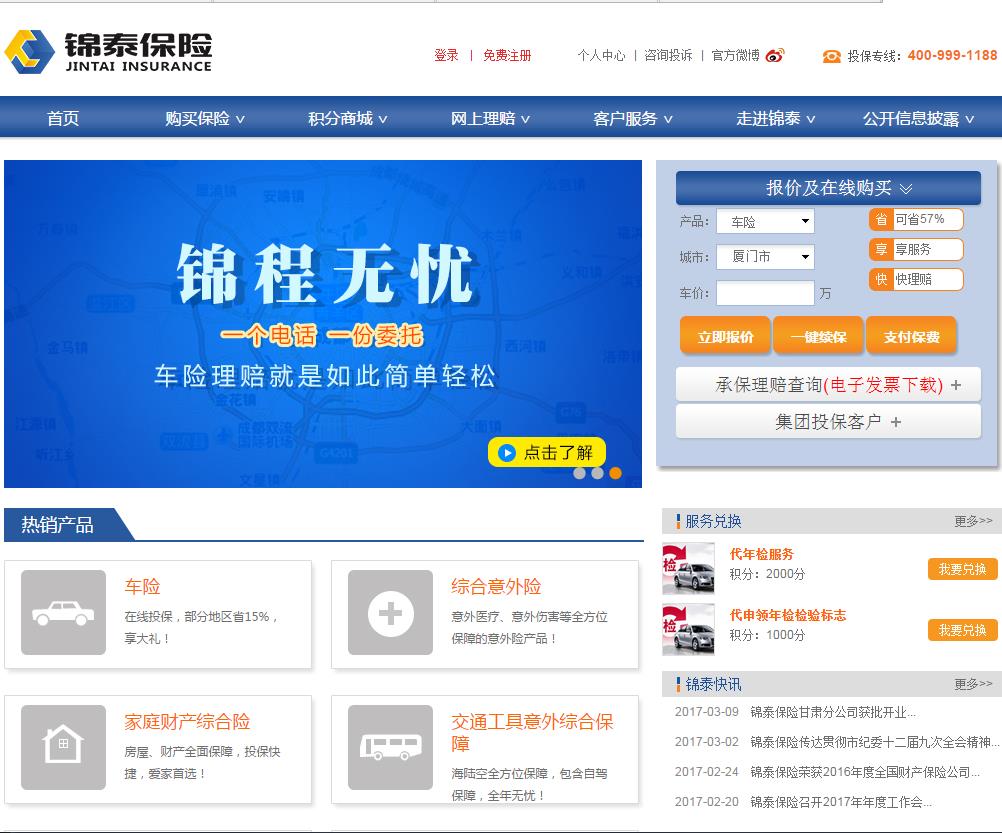Select the orange third carousel dot
This screenshot has width=1002, height=833.
tap(615, 473)
